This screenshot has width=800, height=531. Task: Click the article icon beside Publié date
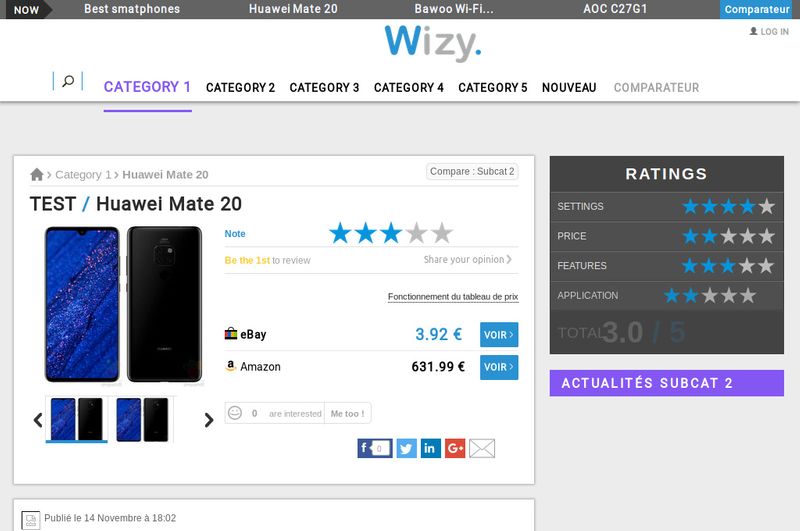click(x=31, y=520)
